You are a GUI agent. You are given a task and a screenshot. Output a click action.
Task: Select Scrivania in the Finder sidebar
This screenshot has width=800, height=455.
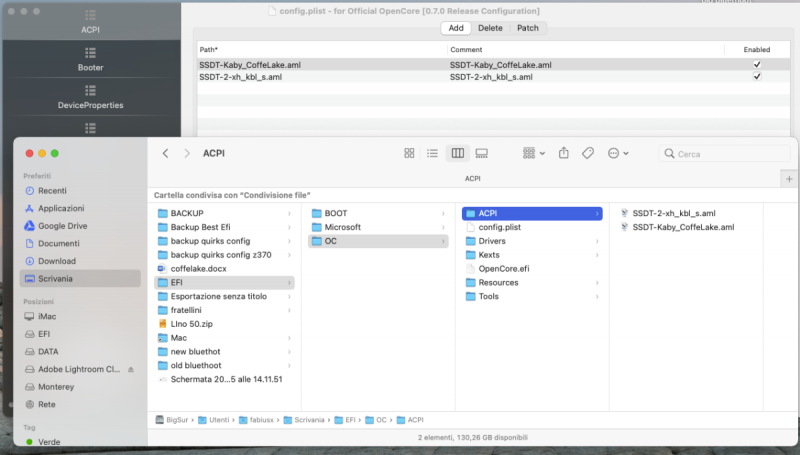[80, 279]
